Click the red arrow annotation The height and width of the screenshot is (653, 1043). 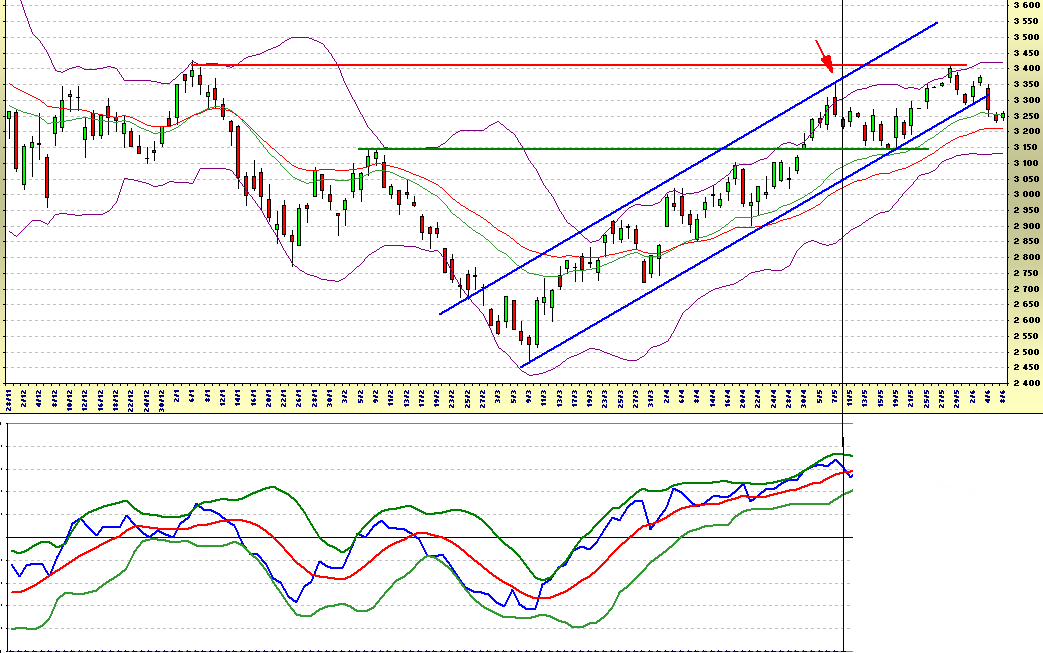click(x=824, y=56)
